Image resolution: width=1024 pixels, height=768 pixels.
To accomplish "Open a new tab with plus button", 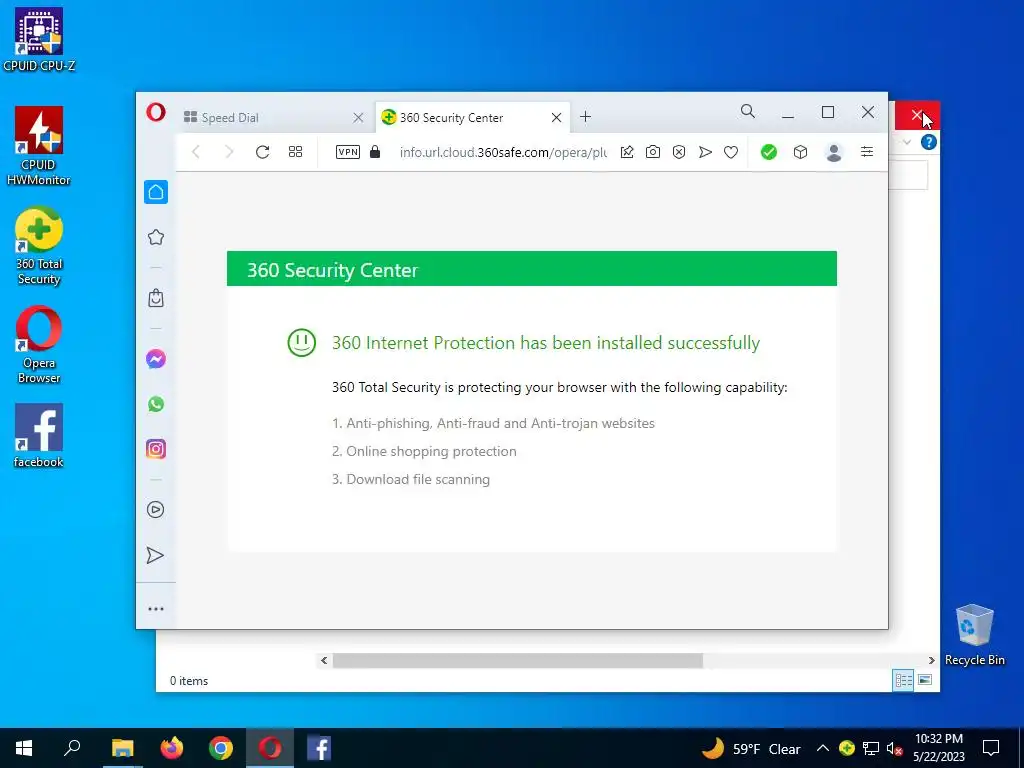I will coord(585,117).
